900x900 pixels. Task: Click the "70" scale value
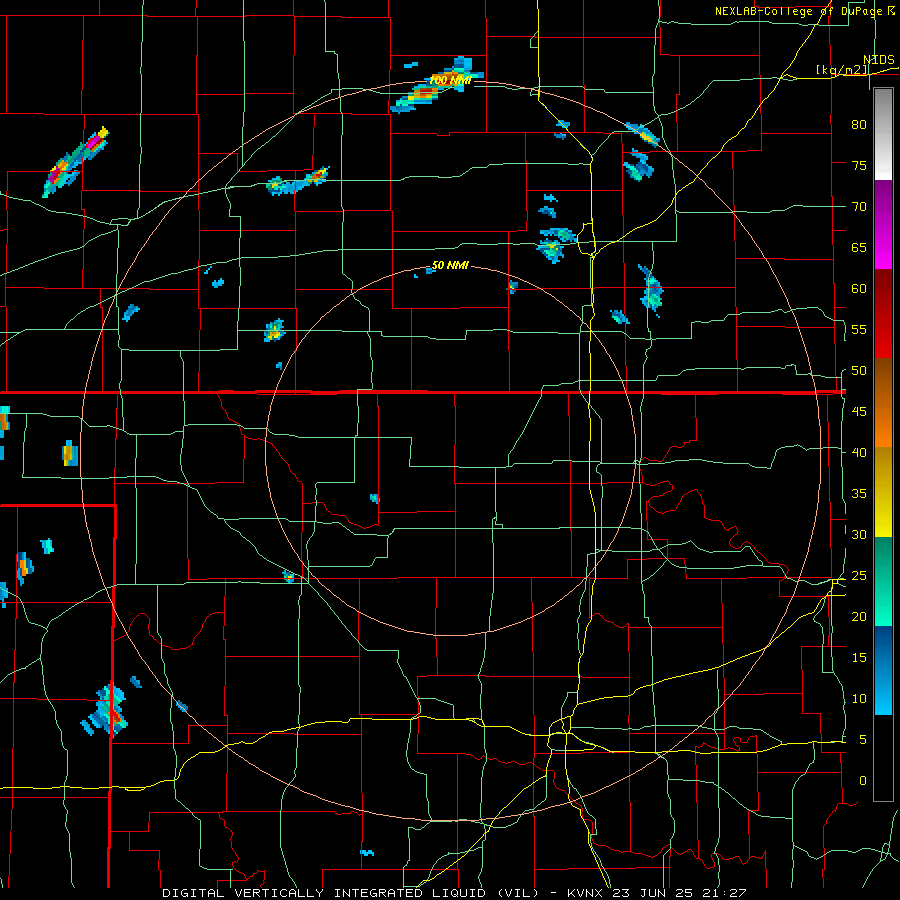point(859,207)
